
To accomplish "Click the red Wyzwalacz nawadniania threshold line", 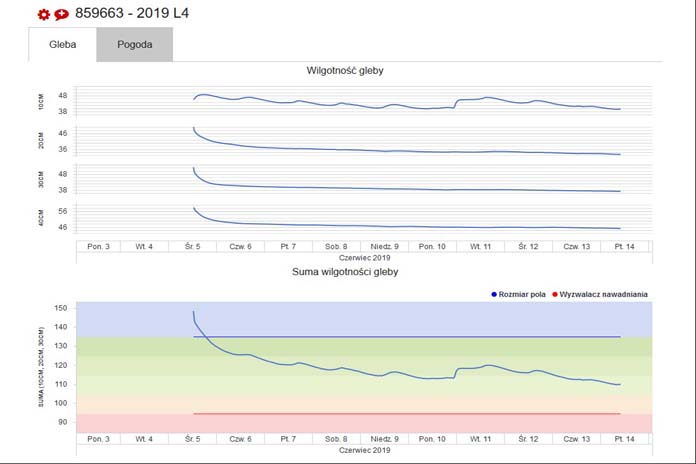I will click(x=407, y=414).
